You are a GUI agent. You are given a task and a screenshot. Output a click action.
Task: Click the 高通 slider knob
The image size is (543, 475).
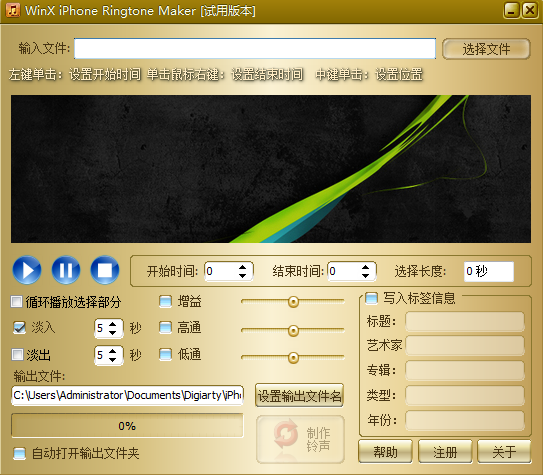point(293,331)
